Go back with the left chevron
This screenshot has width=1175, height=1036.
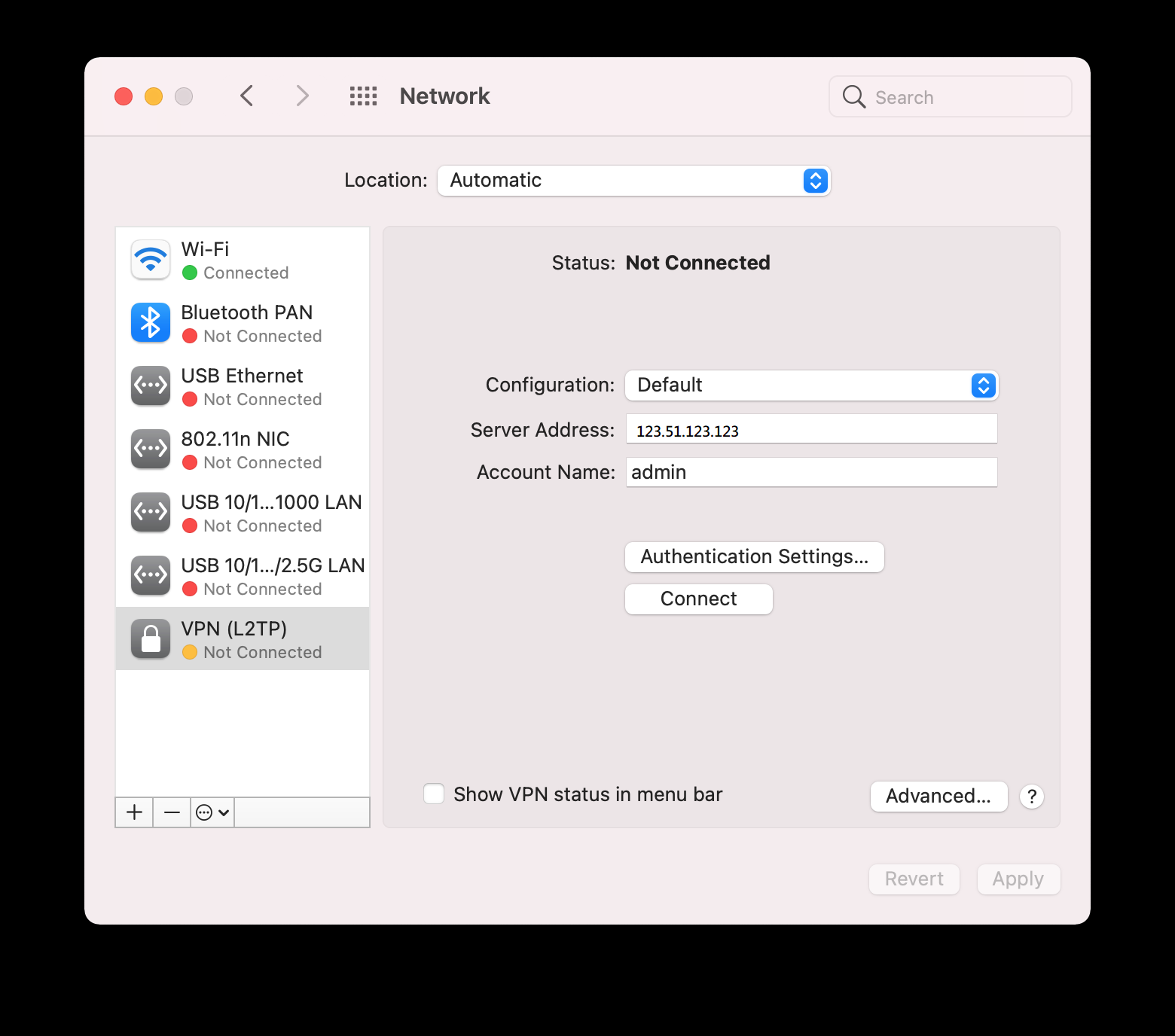[246, 96]
